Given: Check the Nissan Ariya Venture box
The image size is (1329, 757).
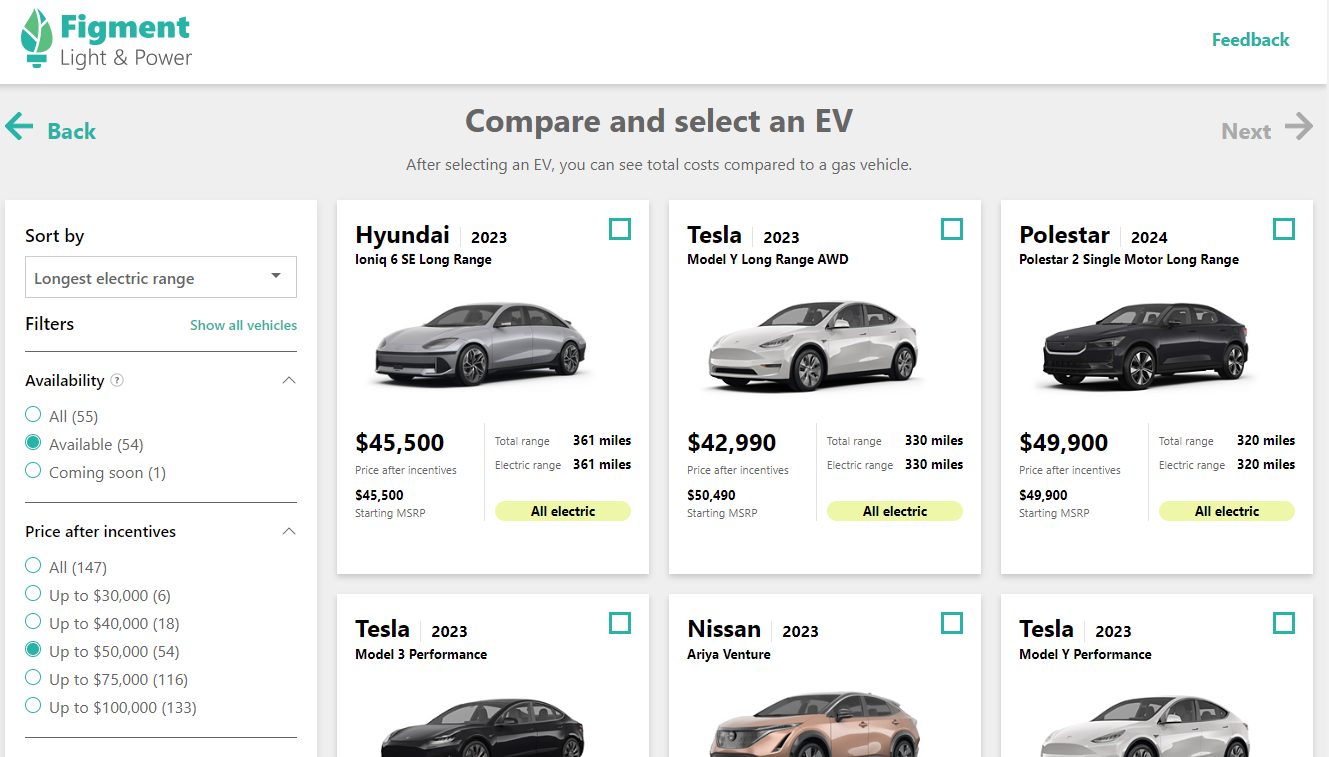Looking at the screenshot, I should tap(952, 623).
